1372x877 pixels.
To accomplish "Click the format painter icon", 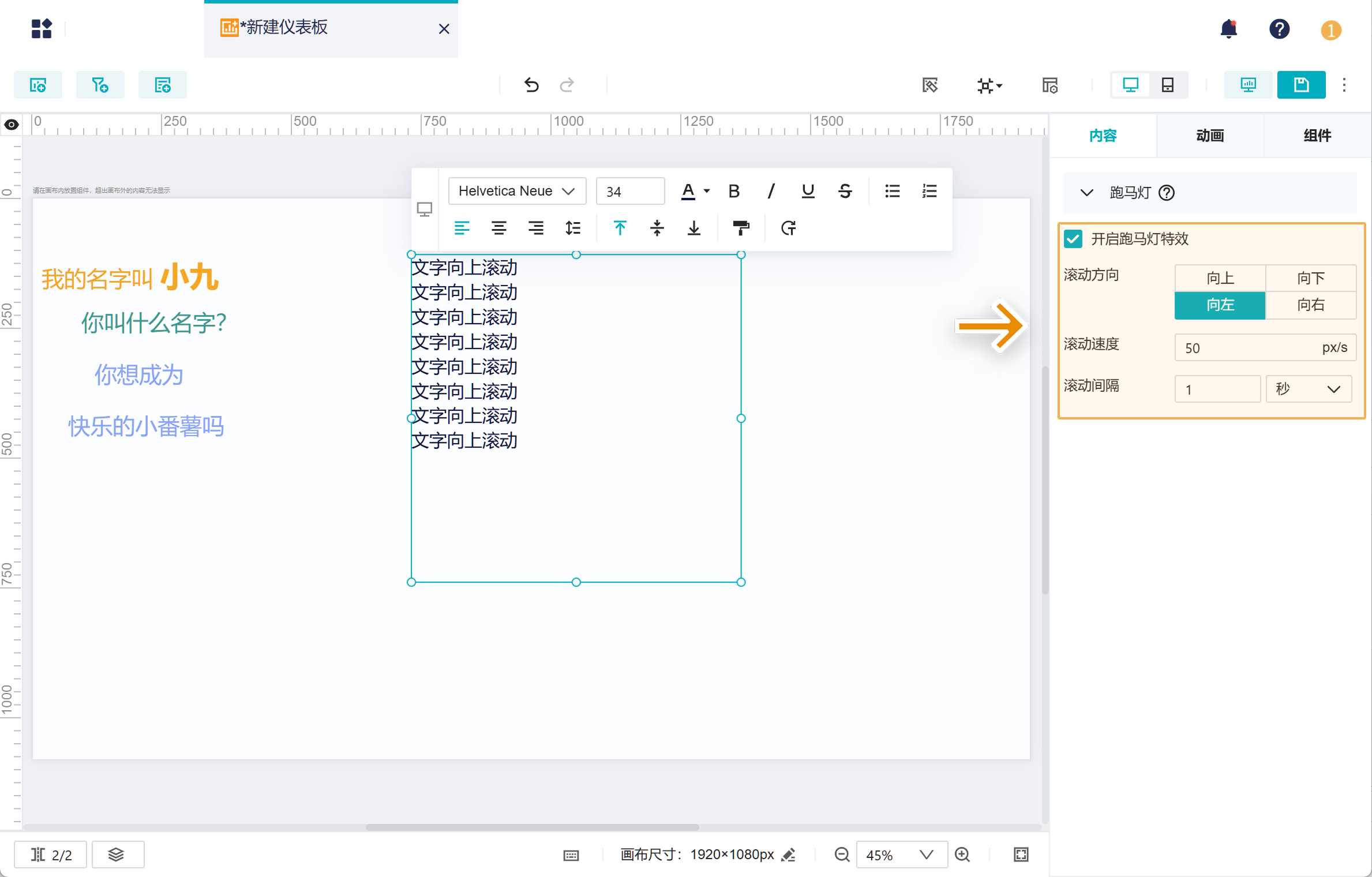I will pyautogui.click(x=741, y=228).
